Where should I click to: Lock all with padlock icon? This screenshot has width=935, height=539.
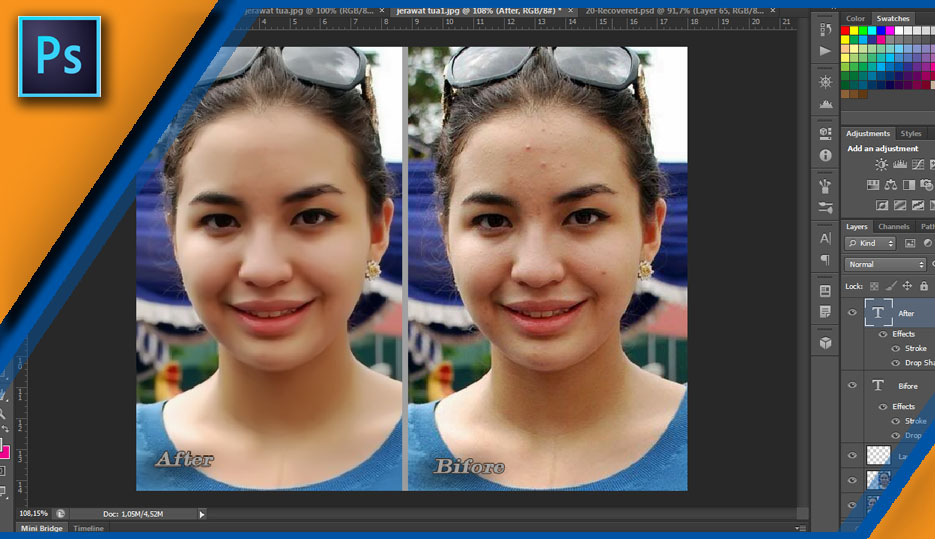924,286
